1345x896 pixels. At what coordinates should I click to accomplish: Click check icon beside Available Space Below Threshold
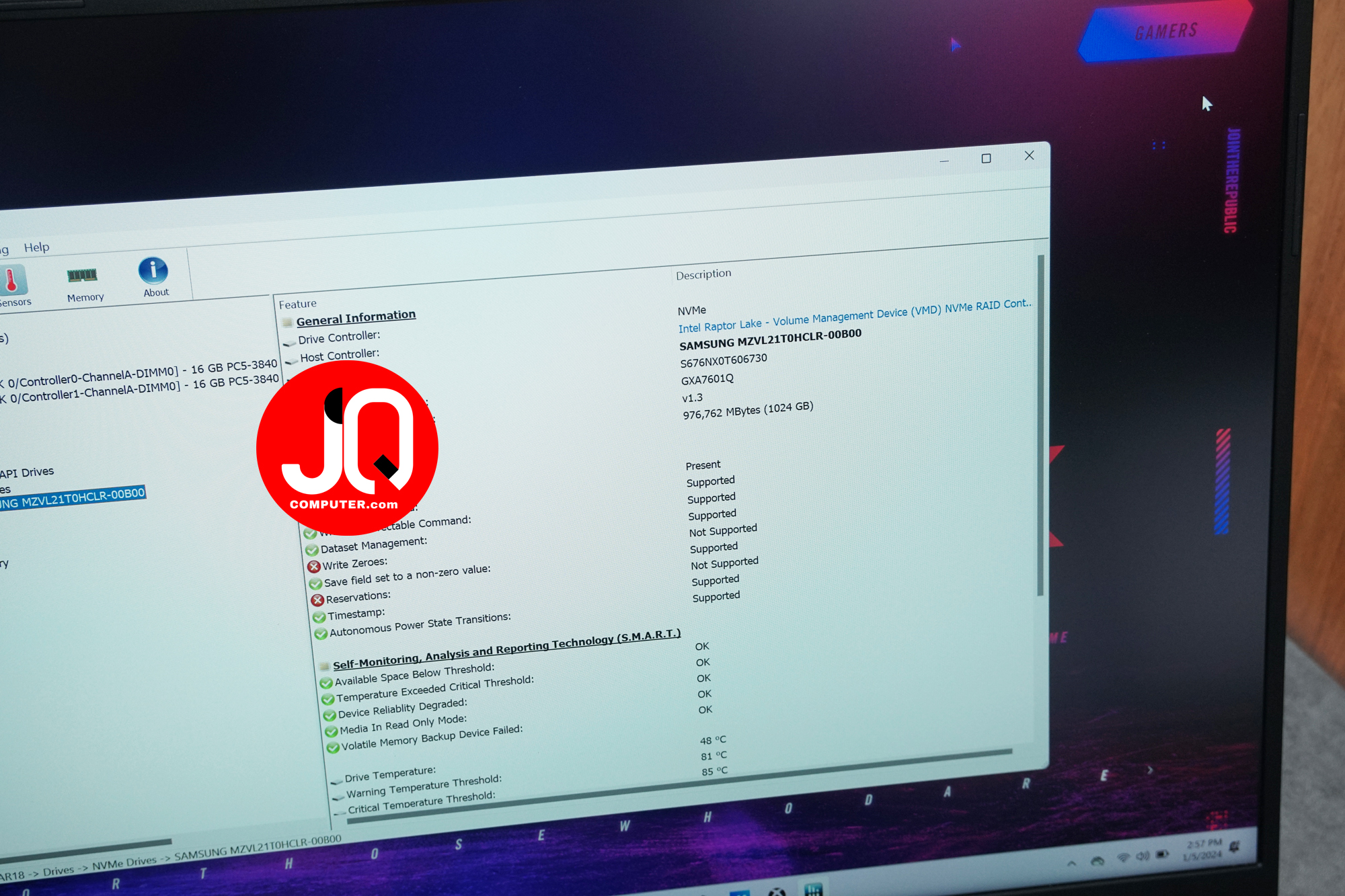click(326, 683)
